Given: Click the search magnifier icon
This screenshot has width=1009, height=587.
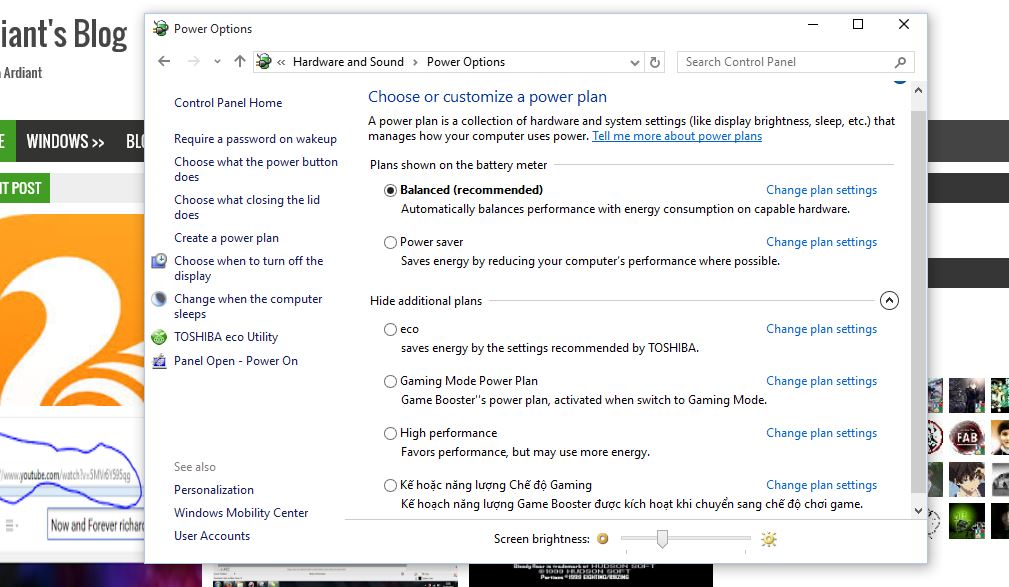Looking at the screenshot, I should (900, 62).
